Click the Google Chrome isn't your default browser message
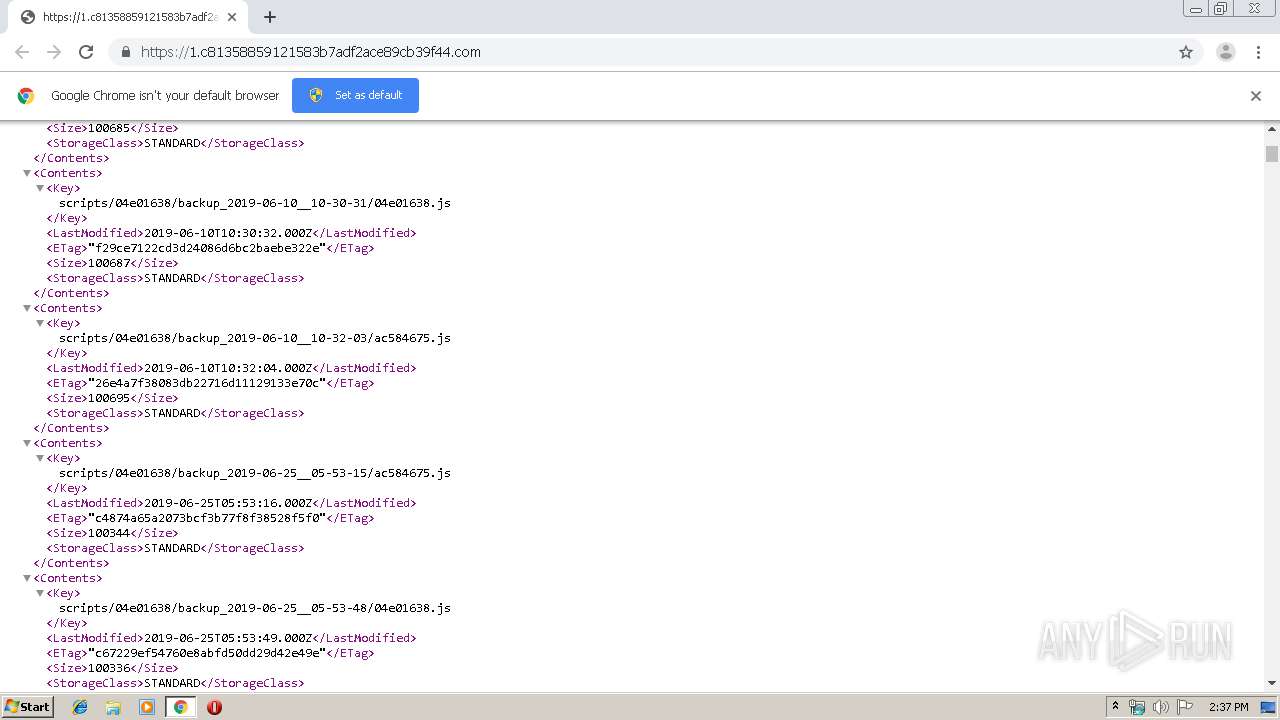The width and height of the screenshot is (1280, 720). pos(165,96)
